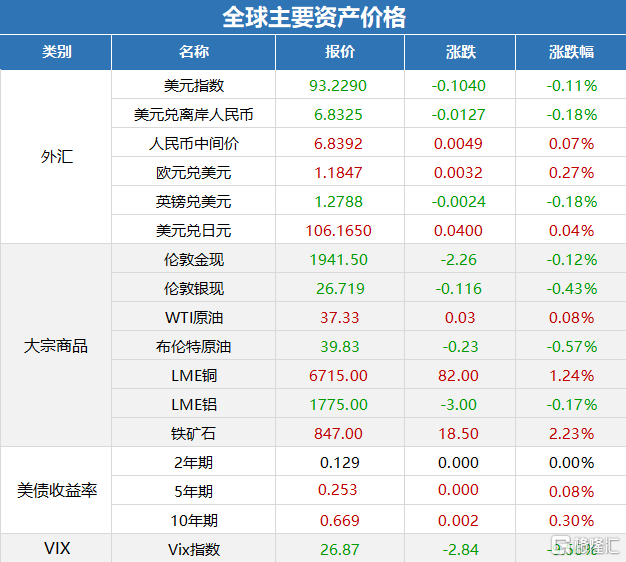Select the 报价 column header

(x=340, y=52)
